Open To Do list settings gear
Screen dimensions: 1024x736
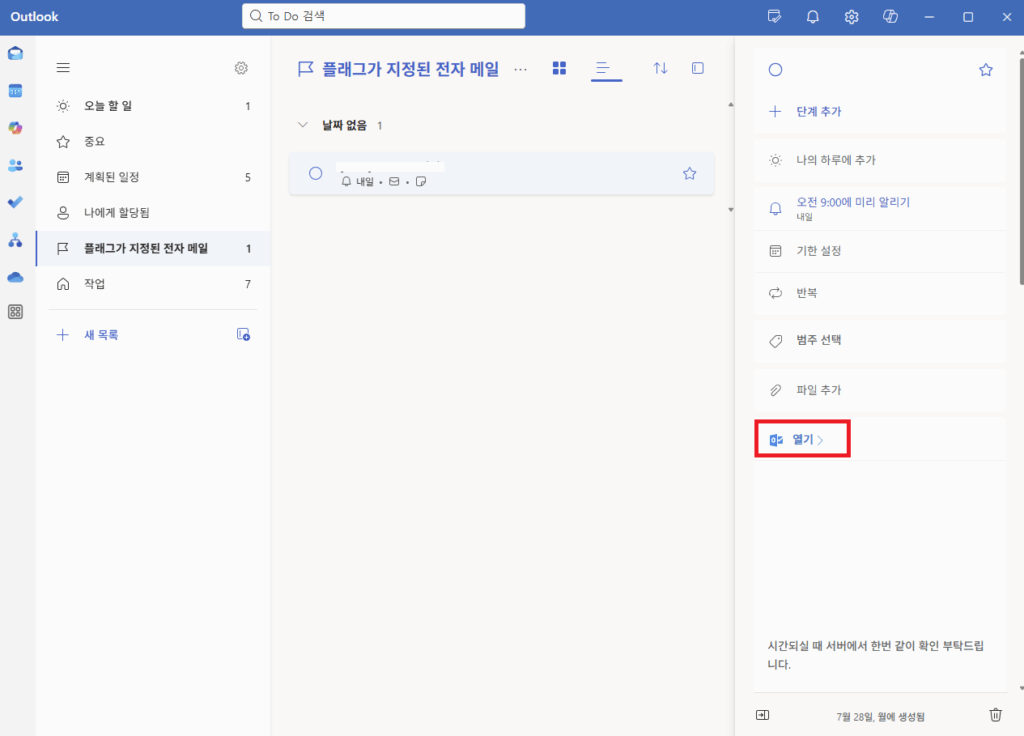241,68
